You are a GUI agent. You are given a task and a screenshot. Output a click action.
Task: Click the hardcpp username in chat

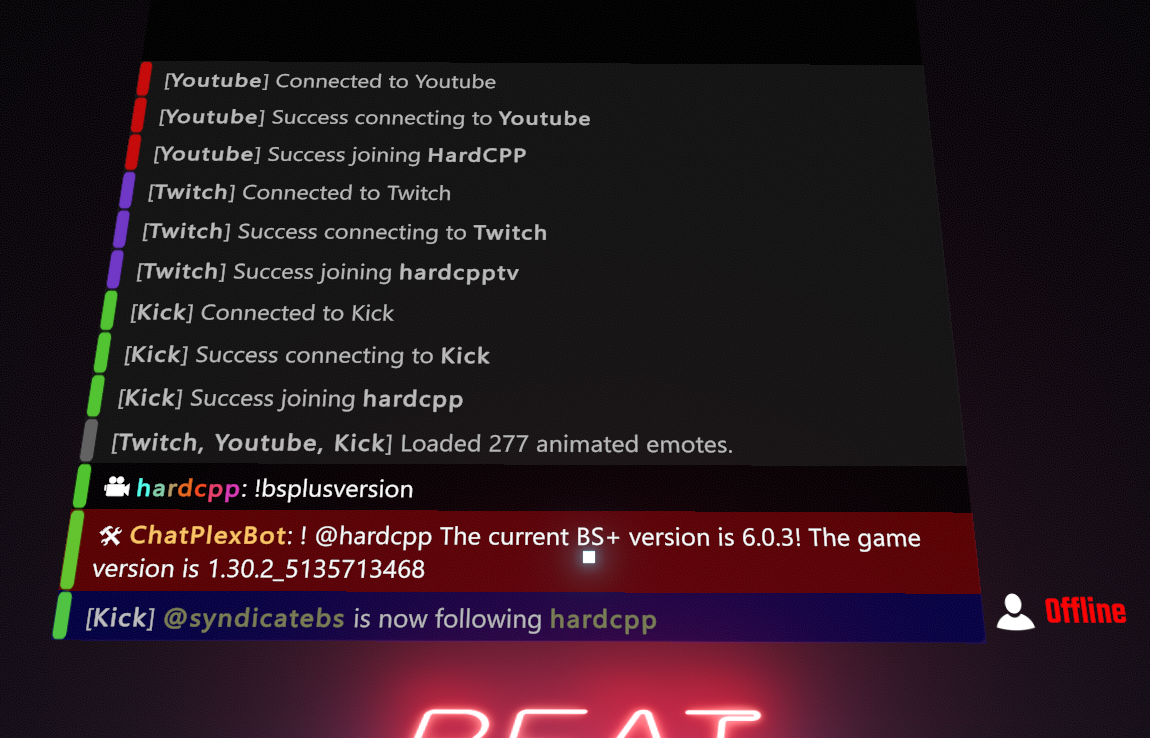(188, 489)
